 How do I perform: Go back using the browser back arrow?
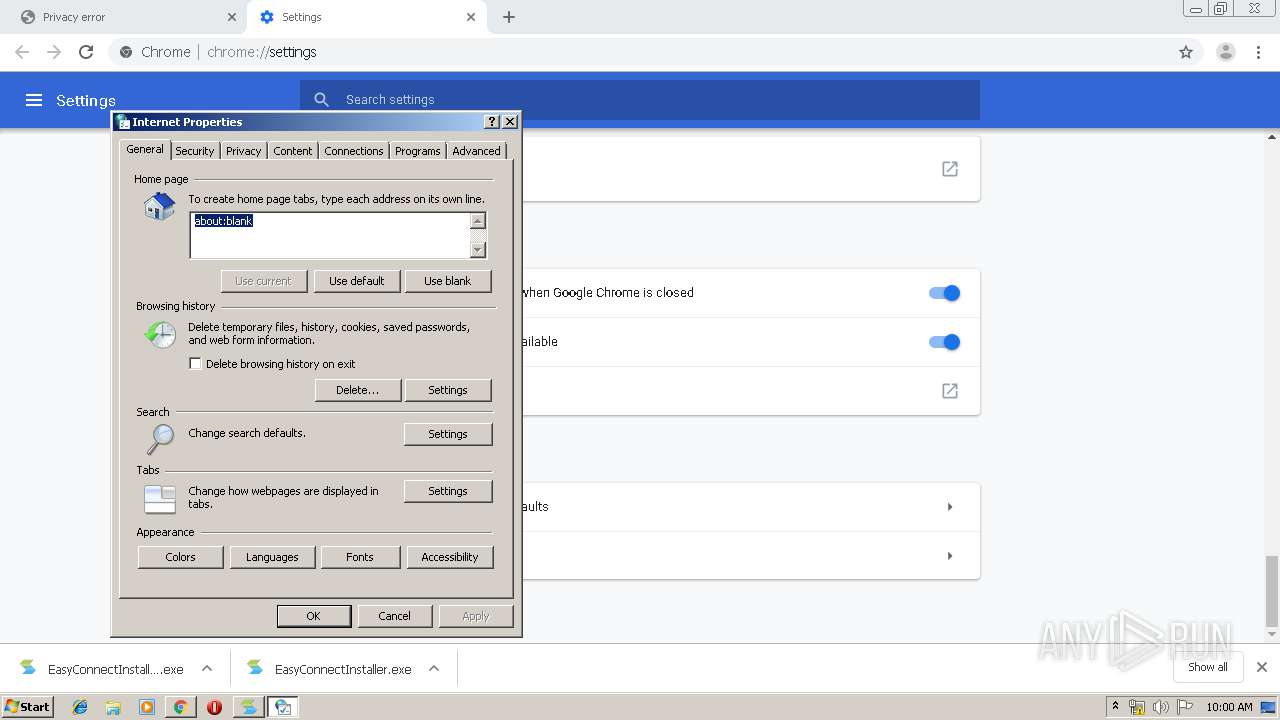[22, 52]
